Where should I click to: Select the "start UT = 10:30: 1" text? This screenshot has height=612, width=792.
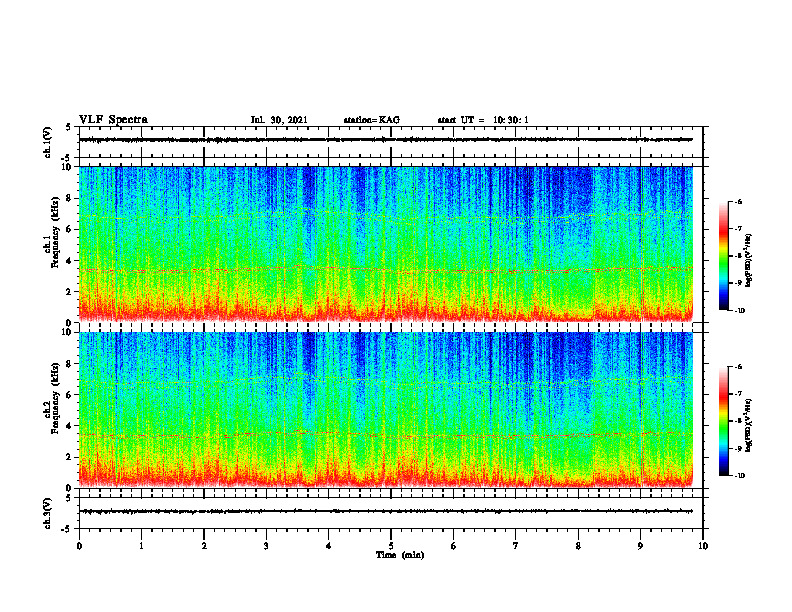tap(483, 120)
